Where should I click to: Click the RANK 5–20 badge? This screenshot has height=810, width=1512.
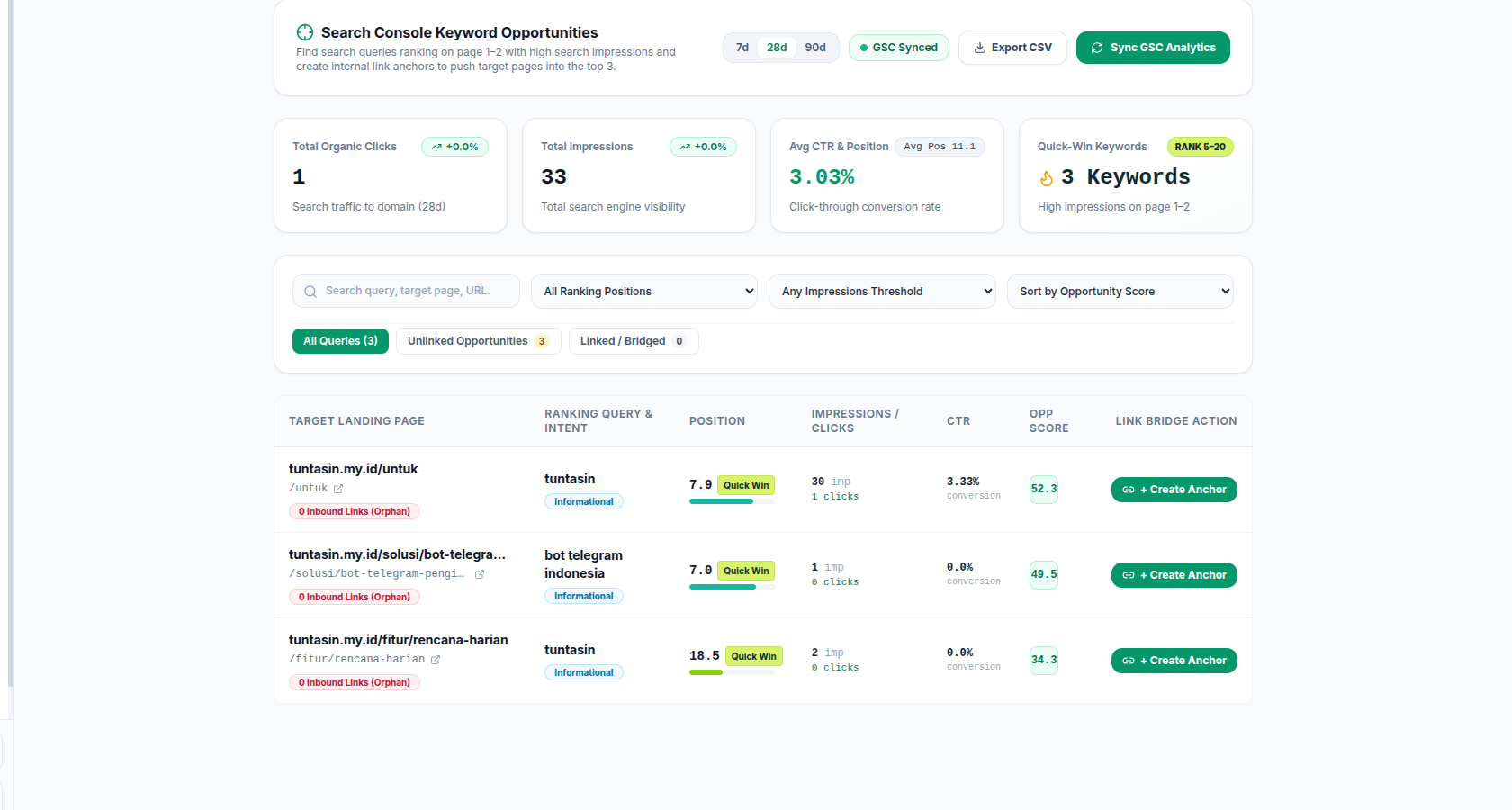pyautogui.click(x=1200, y=147)
